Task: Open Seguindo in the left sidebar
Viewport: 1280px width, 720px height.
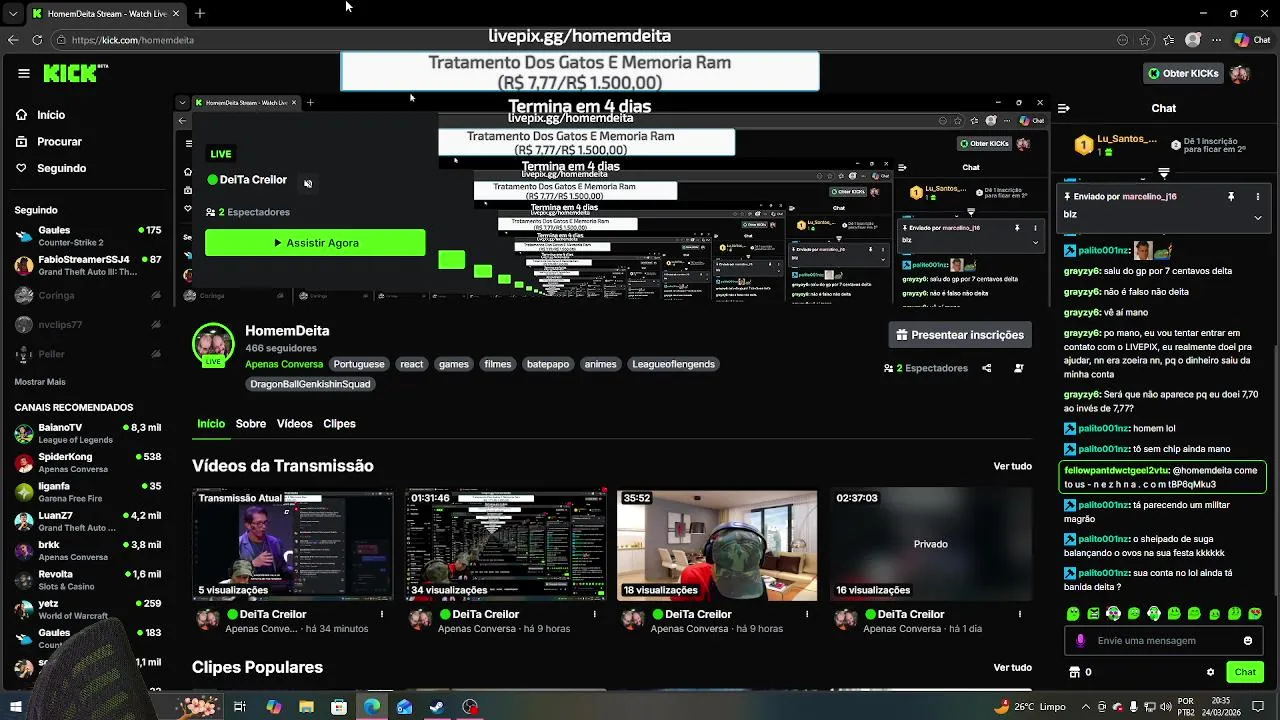Action: point(50,168)
